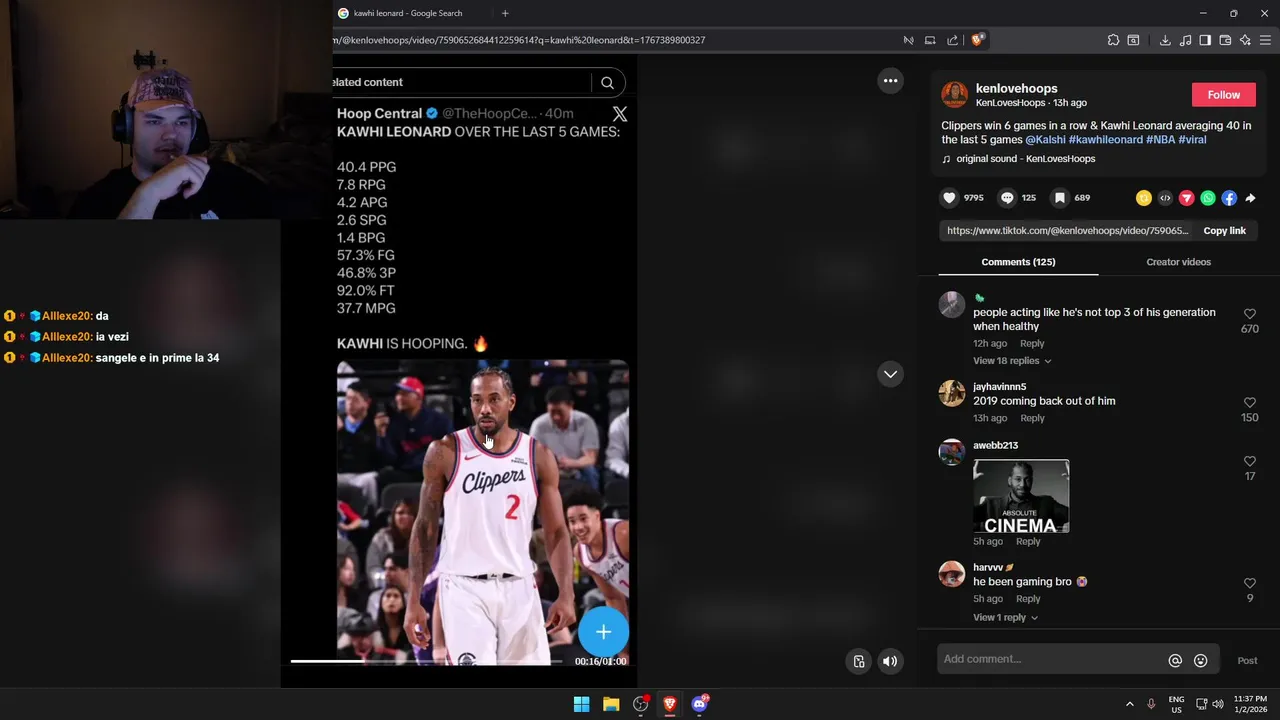Viewport: 1280px width, 720px height.
Task: Click kenlovehoops profile avatar
Action: 955,95
